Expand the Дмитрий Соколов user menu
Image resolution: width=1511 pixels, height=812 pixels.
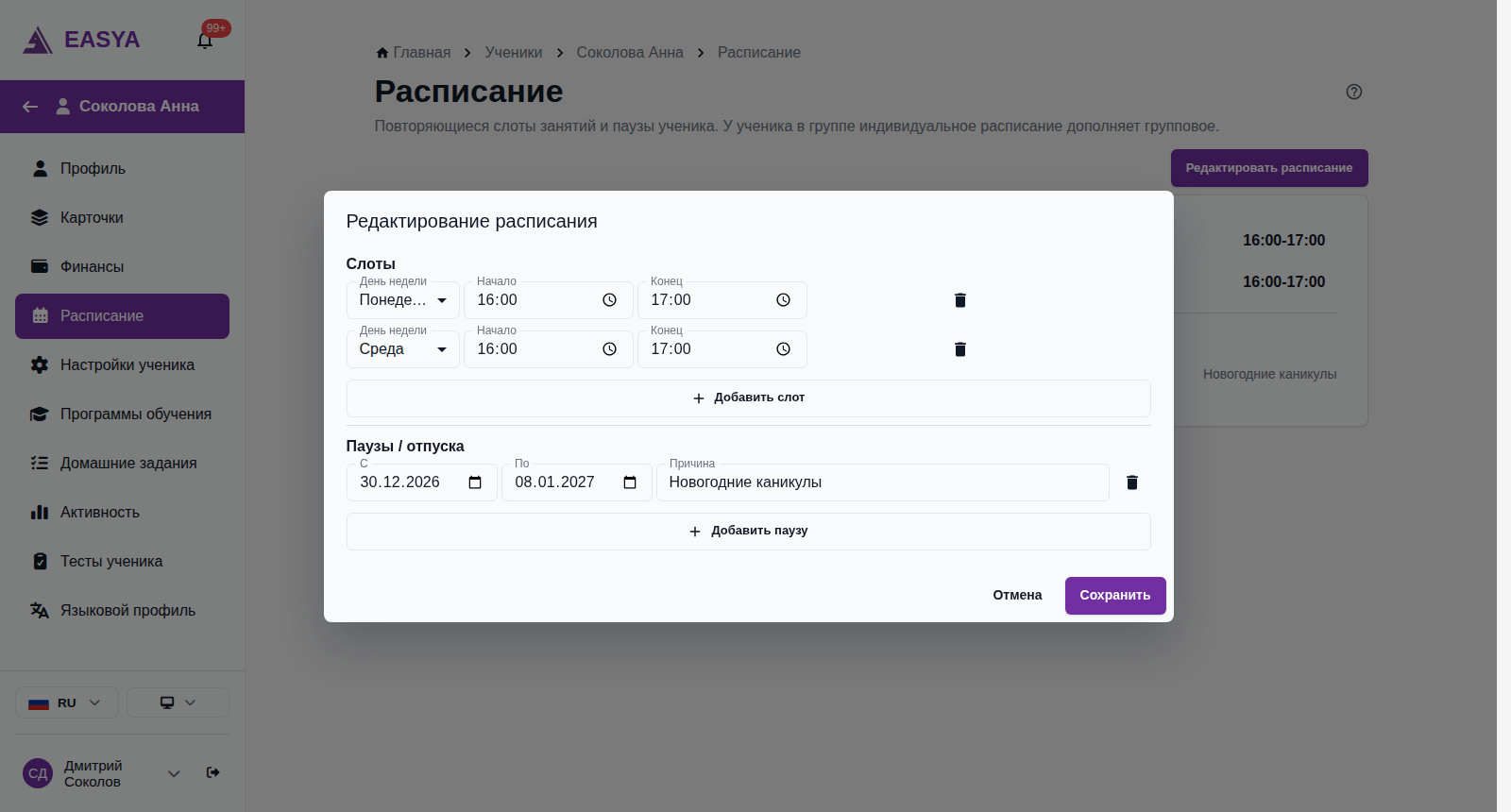[174, 773]
